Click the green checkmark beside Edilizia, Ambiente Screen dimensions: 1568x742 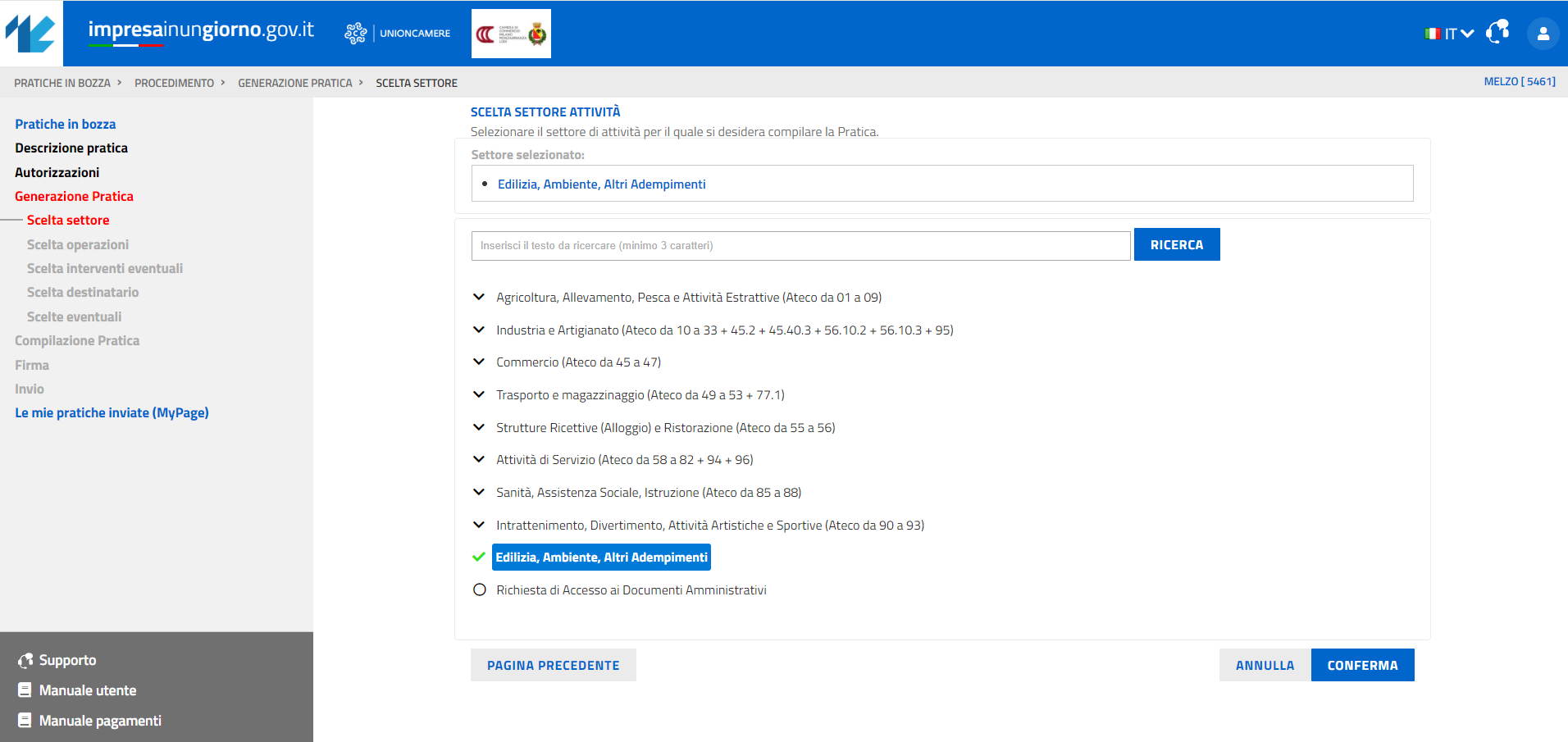click(479, 557)
